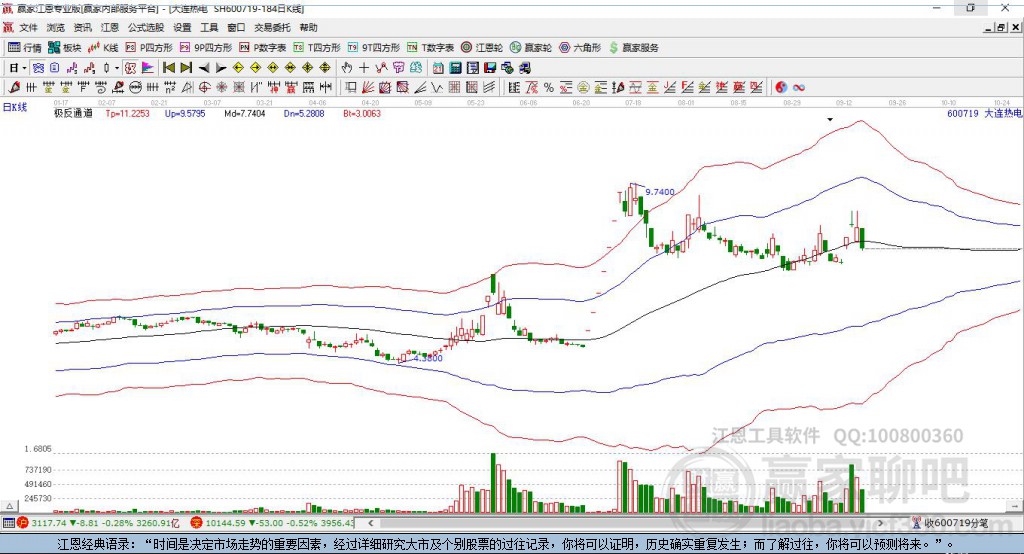Click the Md=7.7404 indicator value
Viewport: 1024px width, 554px height.
245,114
